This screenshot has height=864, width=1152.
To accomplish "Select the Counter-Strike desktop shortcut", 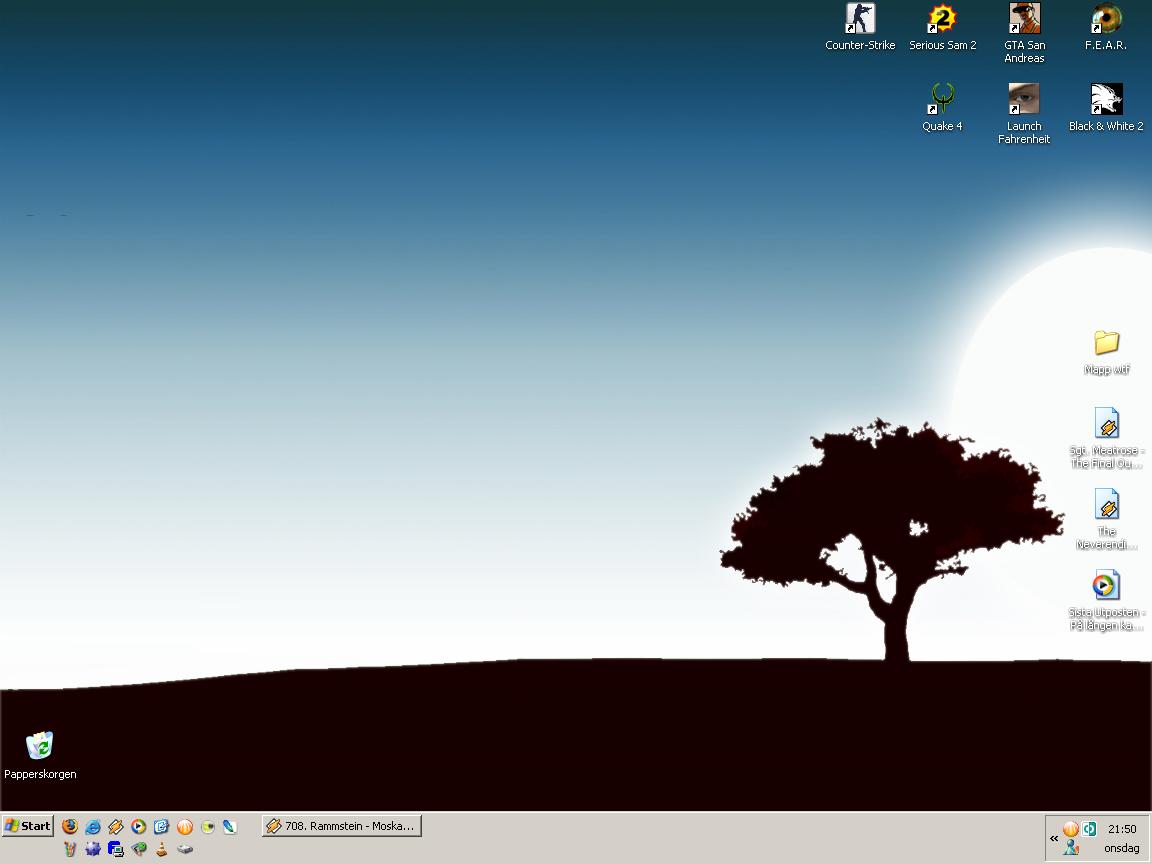I will pos(860,27).
